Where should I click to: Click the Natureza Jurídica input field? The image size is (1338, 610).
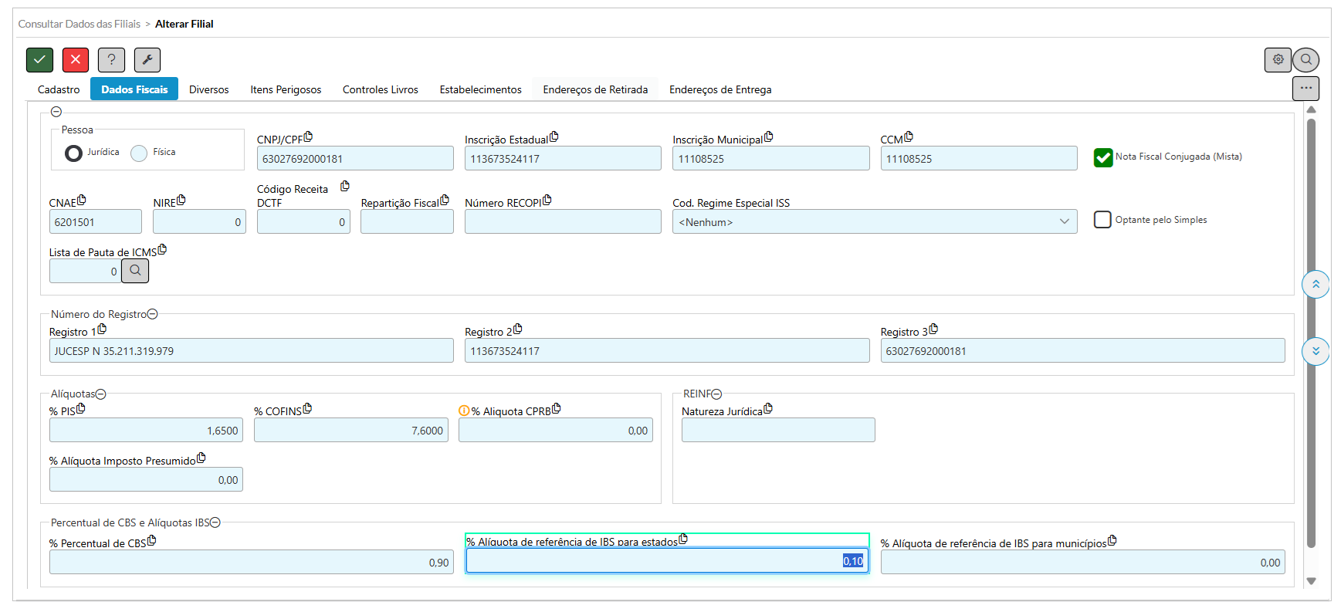(x=778, y=430)
